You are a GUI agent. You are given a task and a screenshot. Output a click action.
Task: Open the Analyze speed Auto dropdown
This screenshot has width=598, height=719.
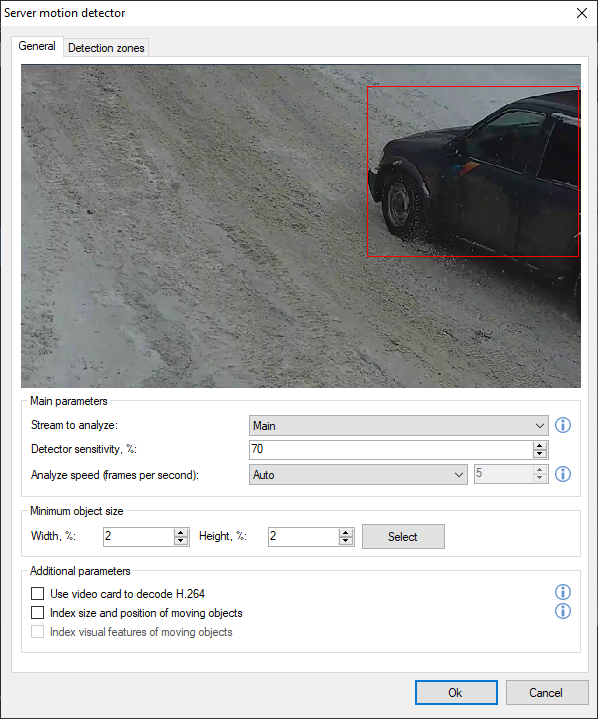(x=358, y=475)
